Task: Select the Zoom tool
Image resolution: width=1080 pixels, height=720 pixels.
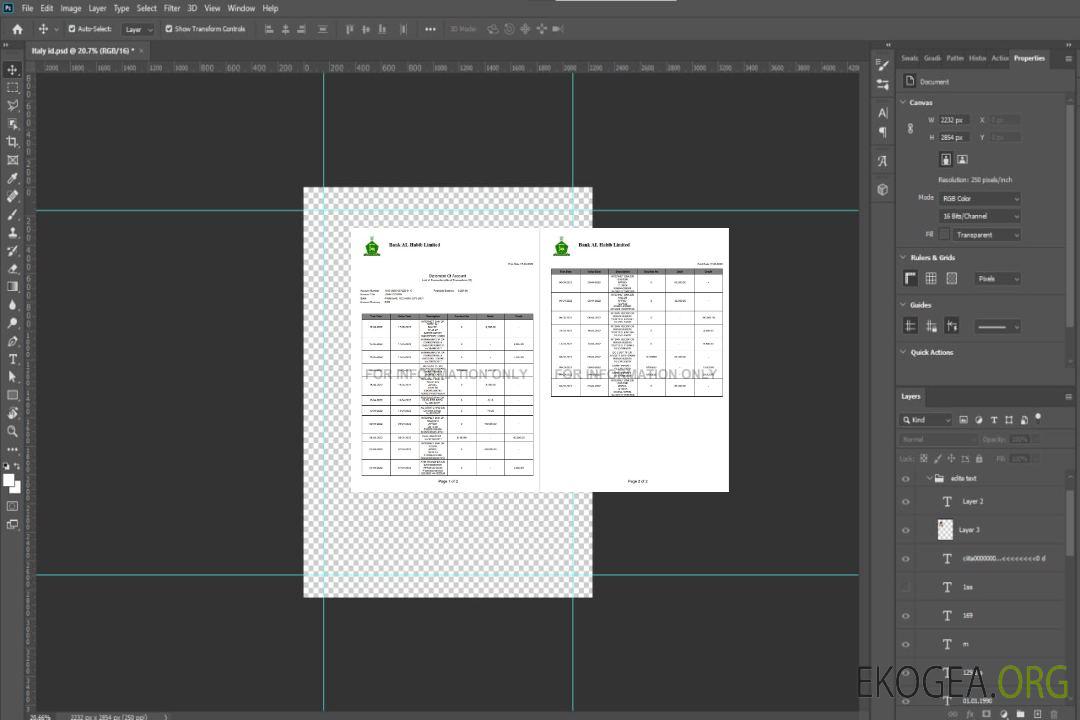Action: [x=12, y=431]
